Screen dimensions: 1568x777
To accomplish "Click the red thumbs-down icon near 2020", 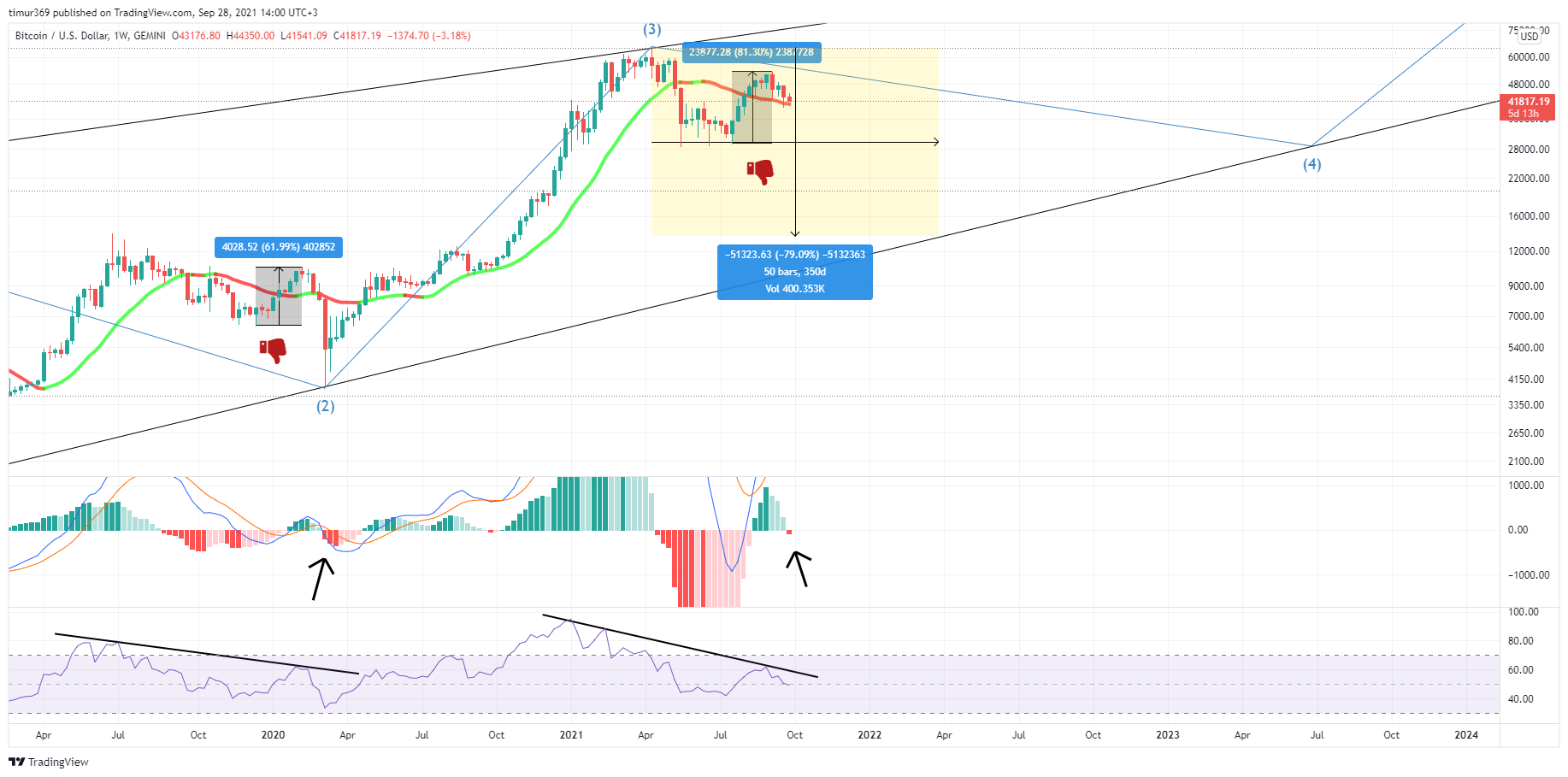I will pos(273,350).
